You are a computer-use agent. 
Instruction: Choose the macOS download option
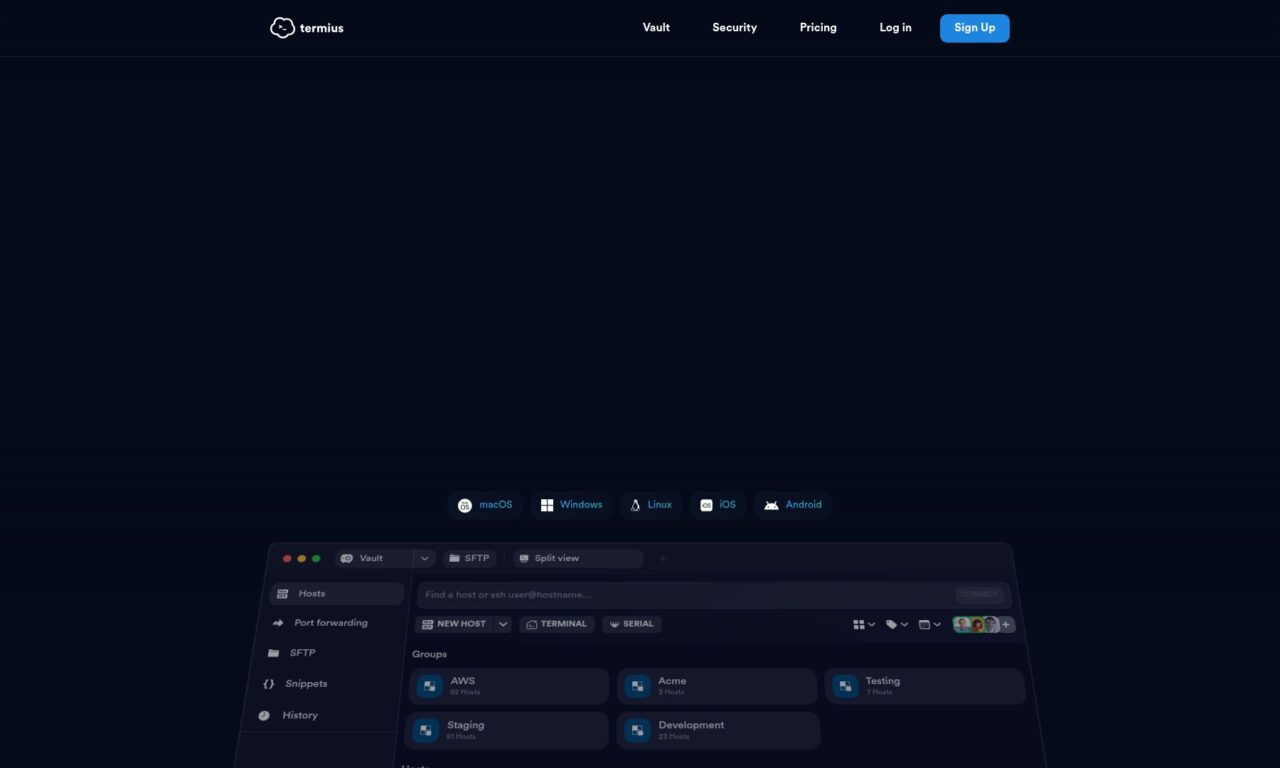tap(485, 505)
